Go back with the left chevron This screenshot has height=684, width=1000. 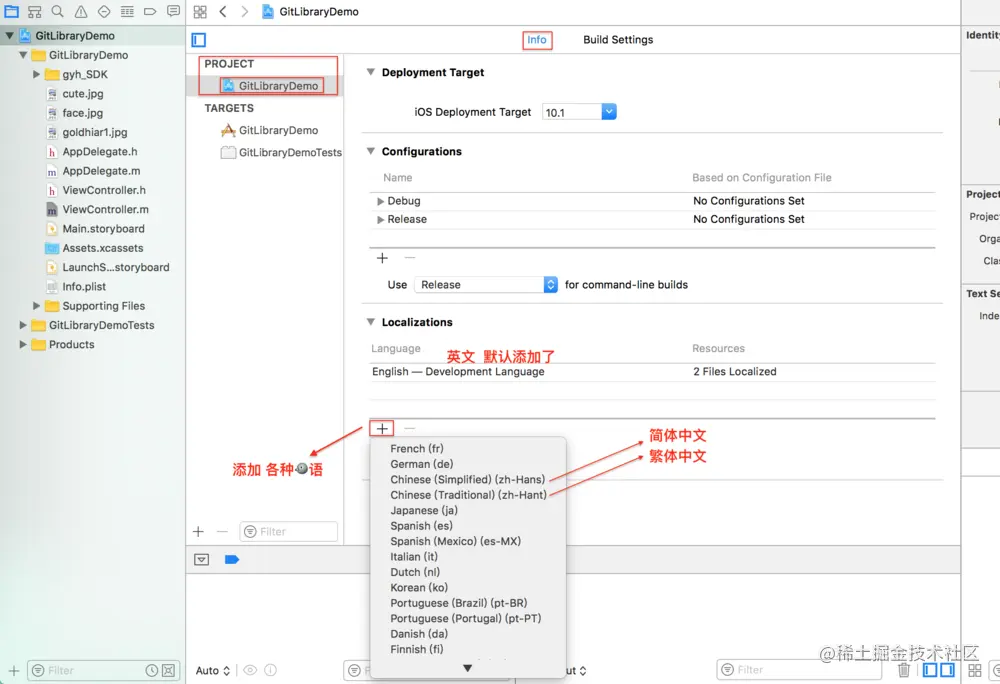[x=223, y=11]
